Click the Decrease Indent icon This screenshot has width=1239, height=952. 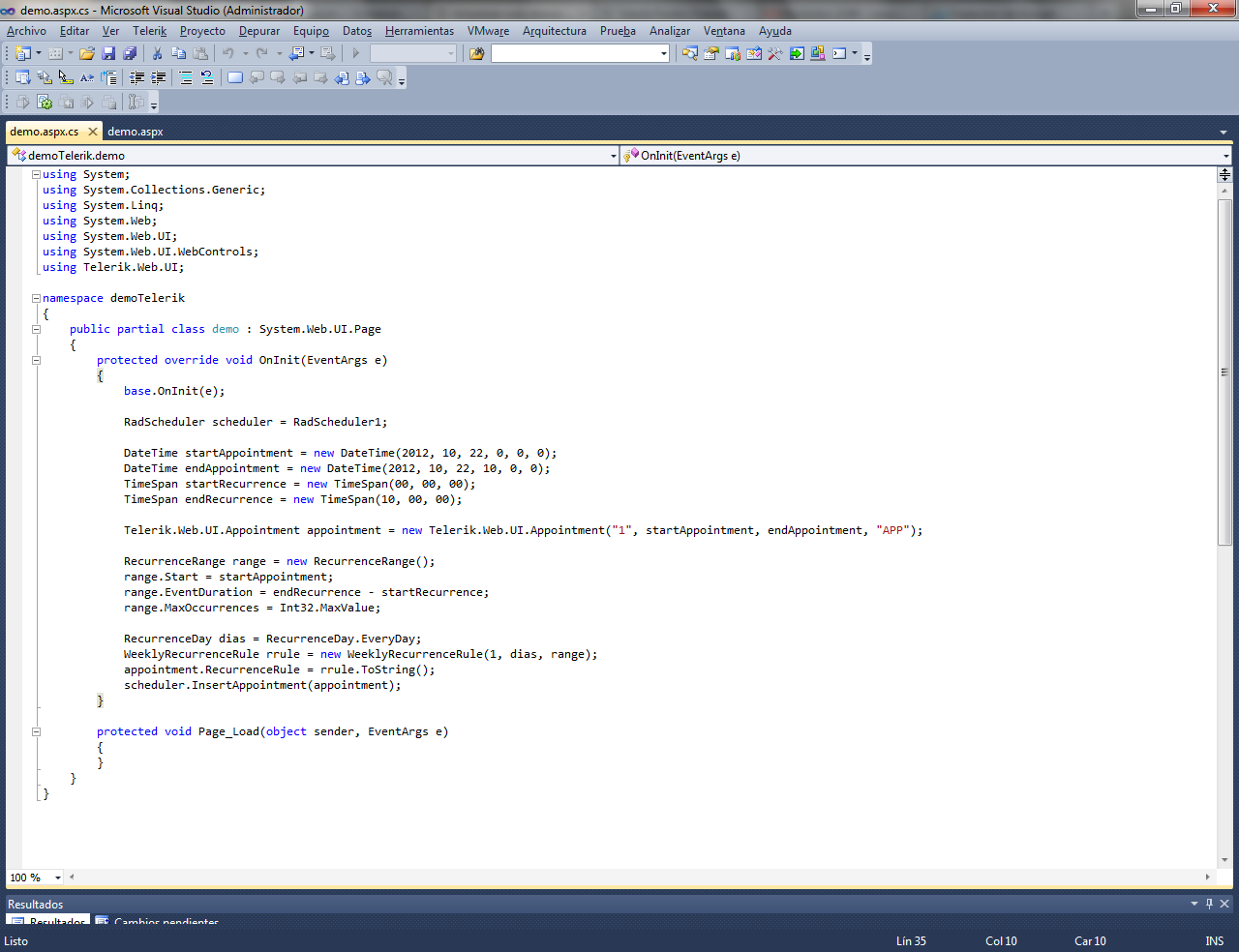137,77
